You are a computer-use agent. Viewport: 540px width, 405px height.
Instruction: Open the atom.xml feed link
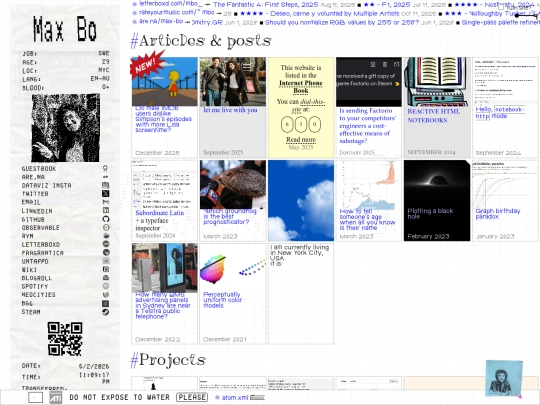[235, 397]
